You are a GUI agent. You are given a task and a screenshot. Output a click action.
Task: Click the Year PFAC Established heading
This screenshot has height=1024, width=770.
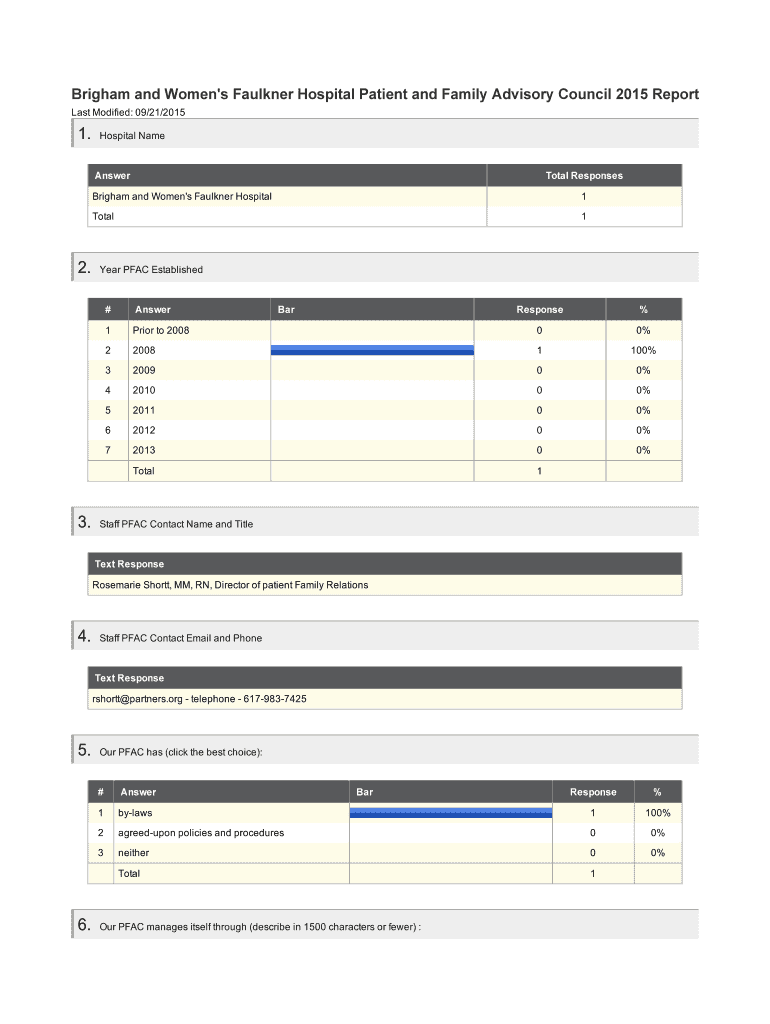[151, 269]
